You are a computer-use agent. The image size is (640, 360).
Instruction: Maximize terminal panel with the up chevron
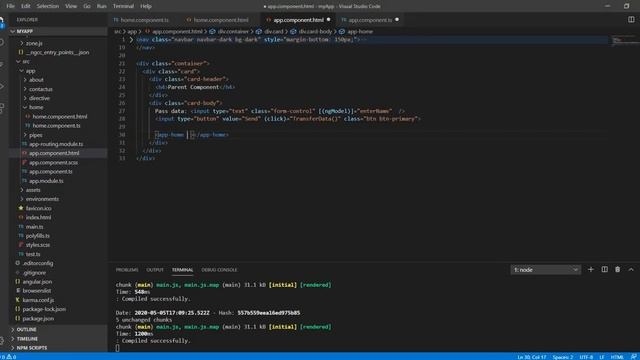pyautogui.click(x=631, y=269)
